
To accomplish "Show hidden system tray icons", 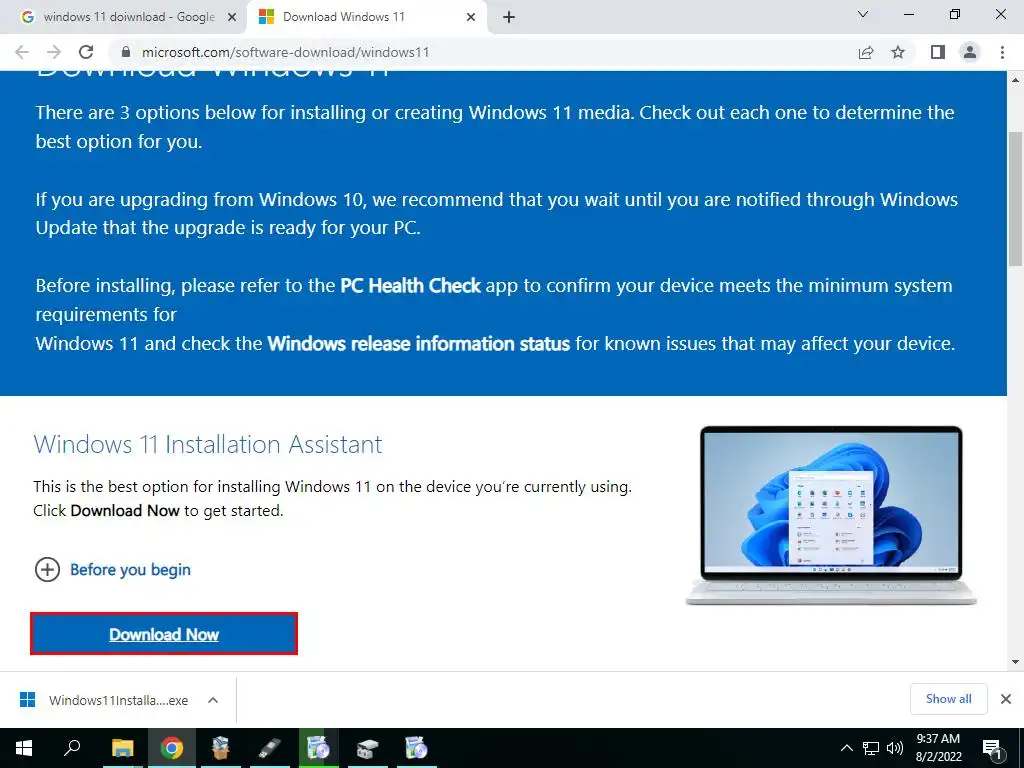I will click(x=846, y=748).
